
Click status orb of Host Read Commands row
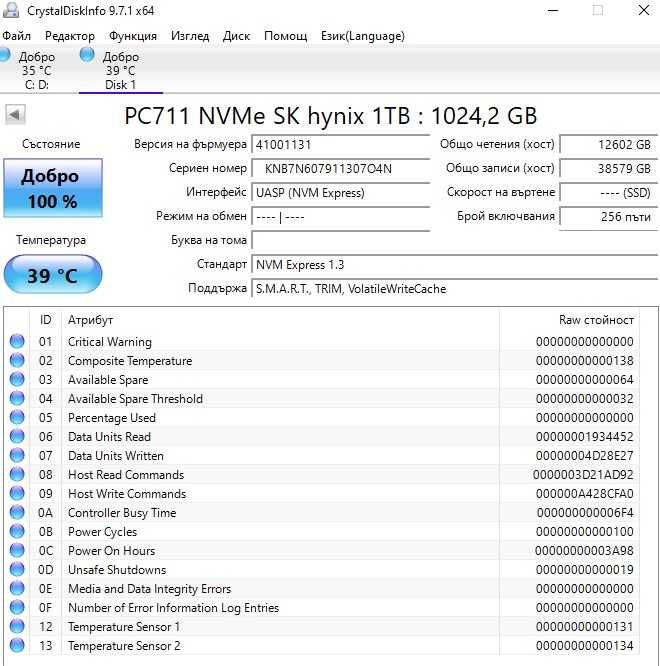[17, 474]
